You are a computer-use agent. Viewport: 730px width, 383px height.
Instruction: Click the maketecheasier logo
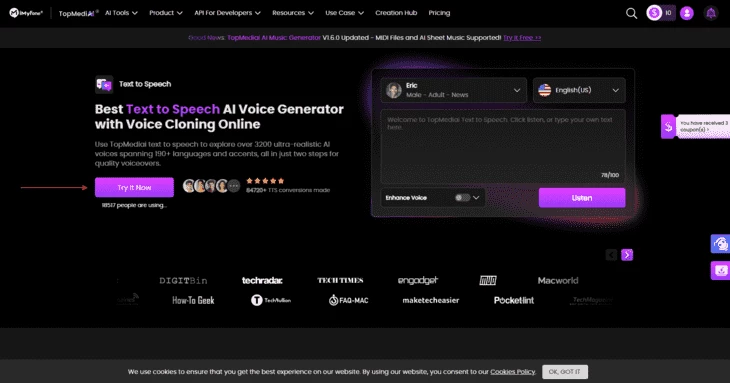point(431,301)
